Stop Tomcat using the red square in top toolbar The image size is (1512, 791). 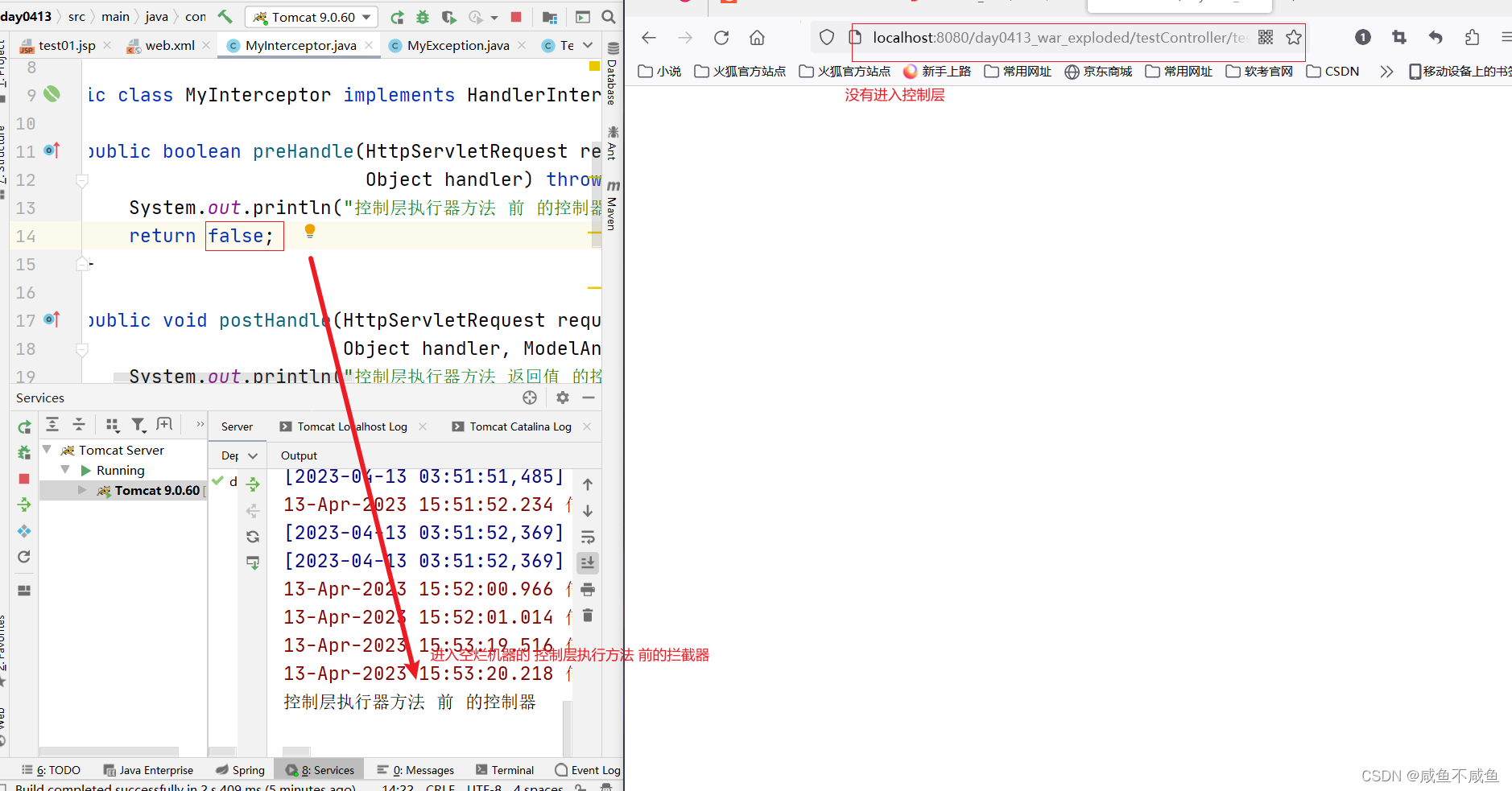point(516,17)
